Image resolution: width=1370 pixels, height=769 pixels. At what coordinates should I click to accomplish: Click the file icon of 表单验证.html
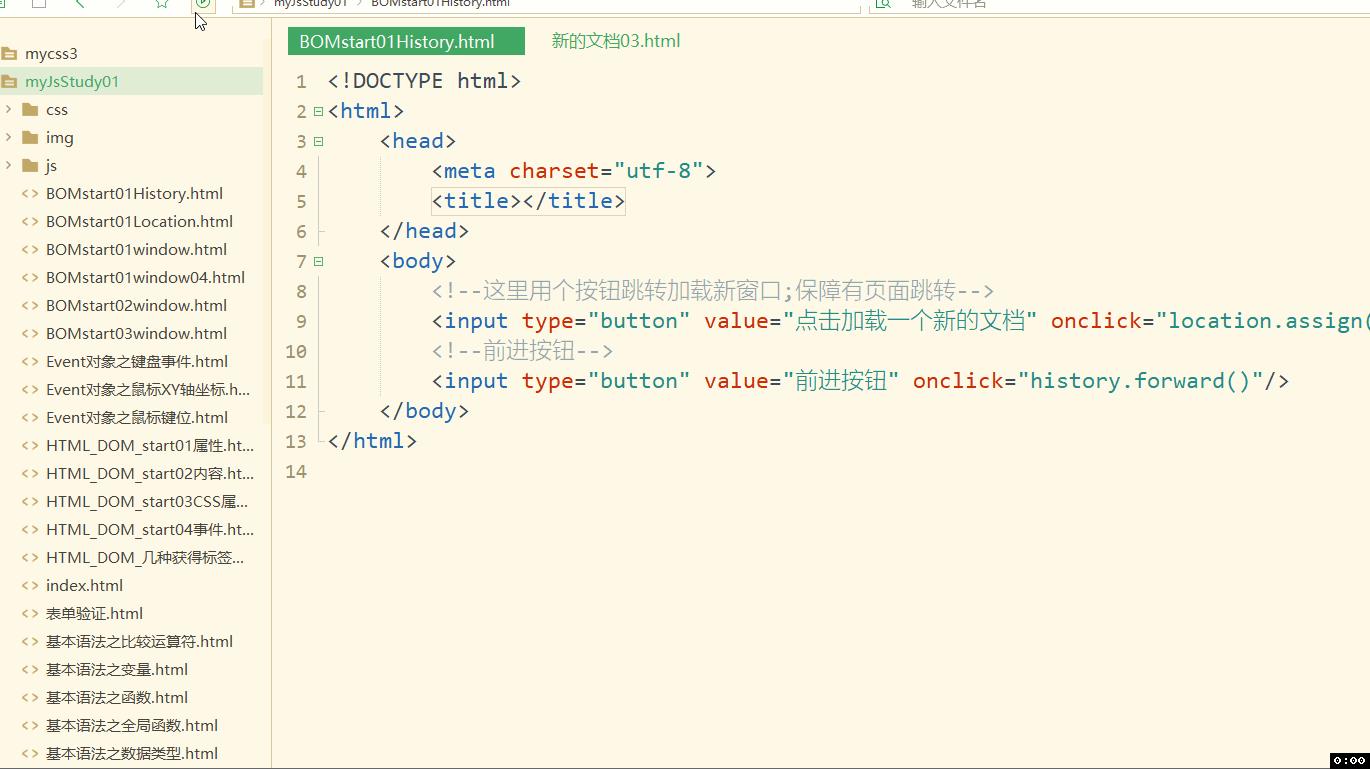30,614
